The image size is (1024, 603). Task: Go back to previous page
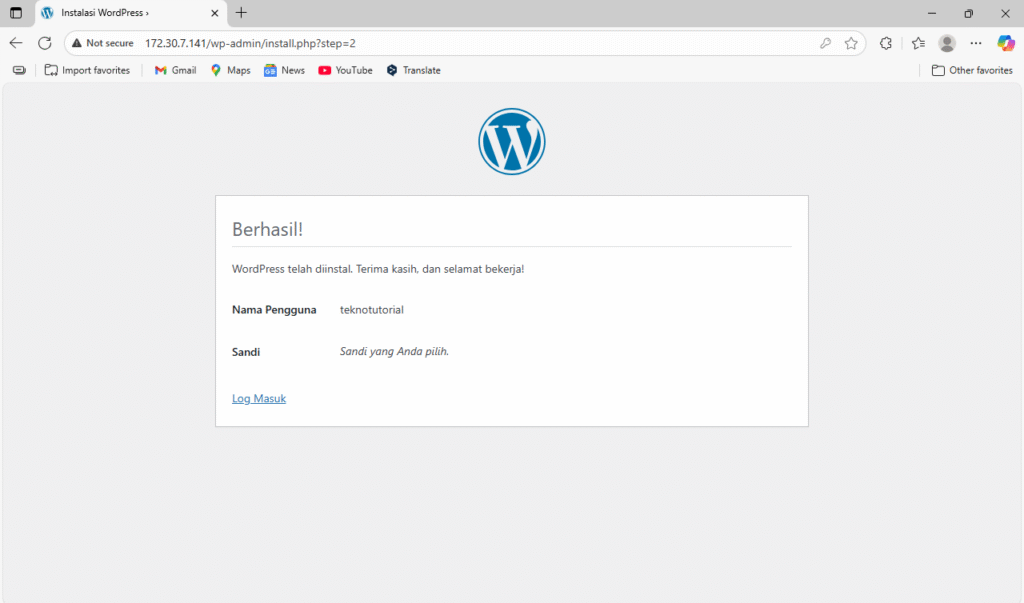point(16,43)
